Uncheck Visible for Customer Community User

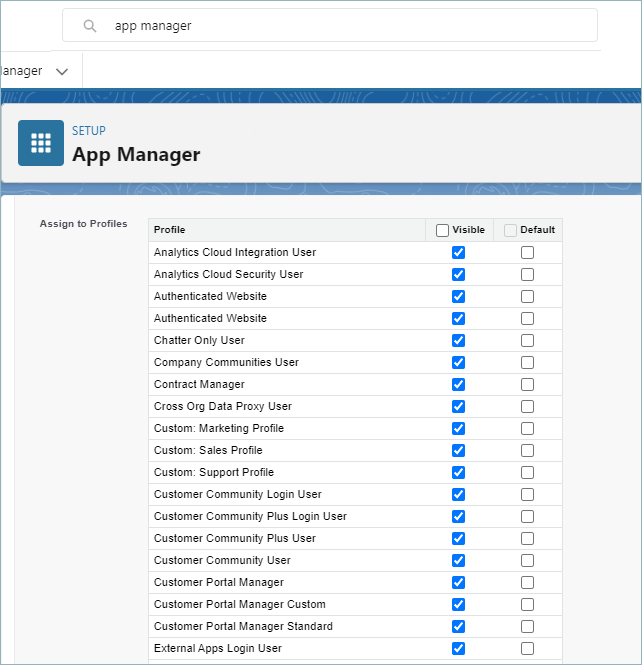click(458, 561)
